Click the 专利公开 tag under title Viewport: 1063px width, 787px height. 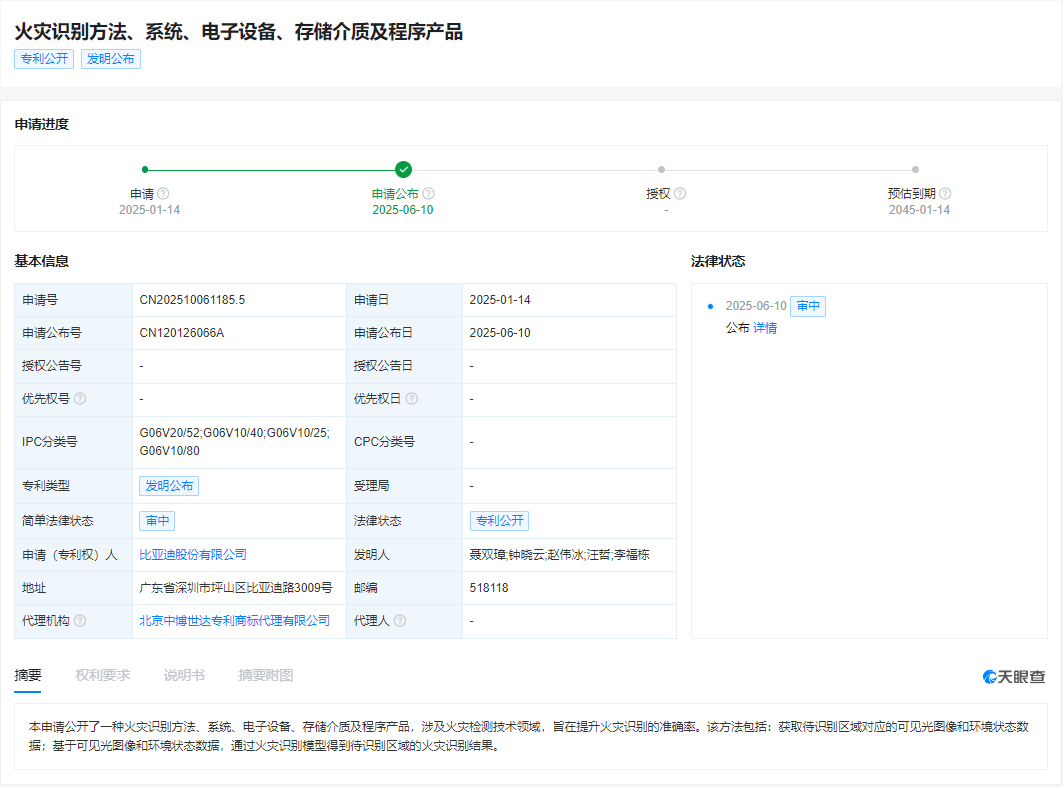coord(44,59)
